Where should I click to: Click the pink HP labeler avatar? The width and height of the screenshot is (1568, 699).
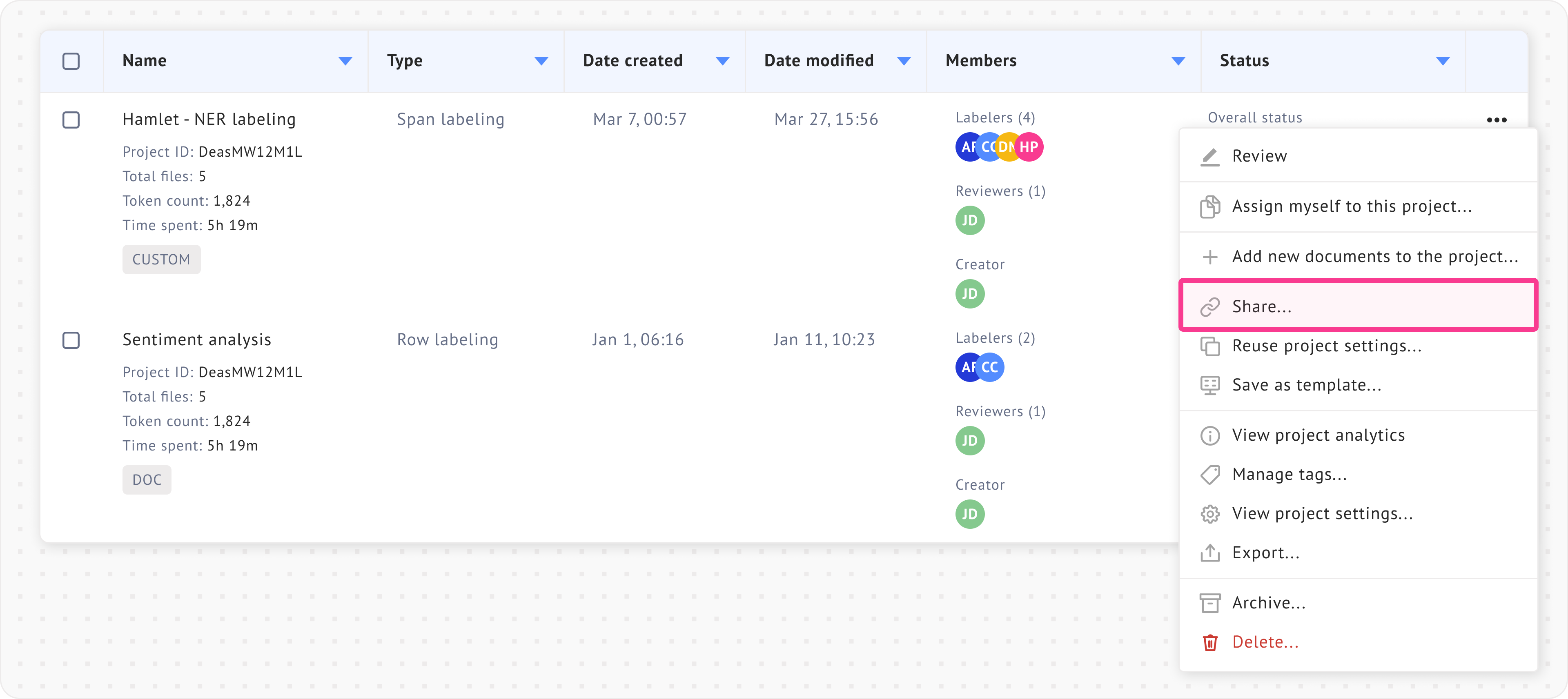[1029, 146]
